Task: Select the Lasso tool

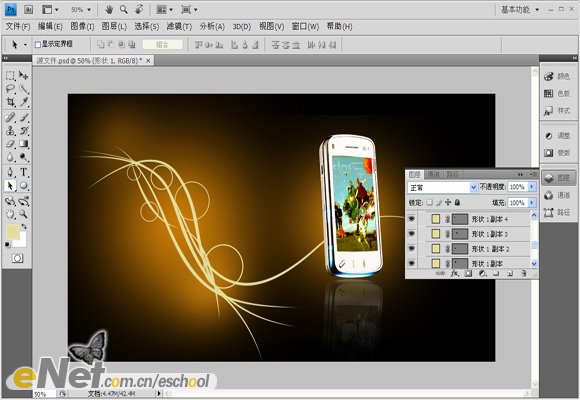Action: (10, 89)
